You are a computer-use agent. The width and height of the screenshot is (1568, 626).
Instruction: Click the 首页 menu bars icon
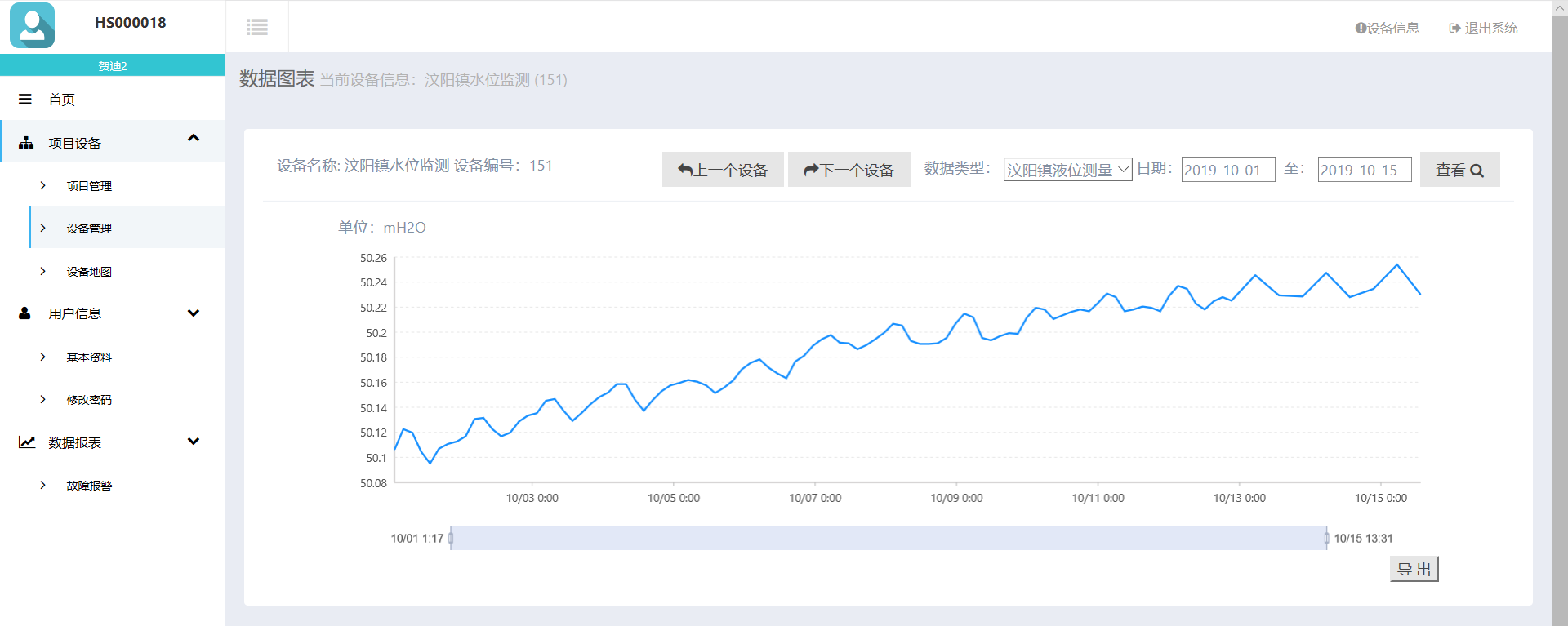(x=25, y=100)
